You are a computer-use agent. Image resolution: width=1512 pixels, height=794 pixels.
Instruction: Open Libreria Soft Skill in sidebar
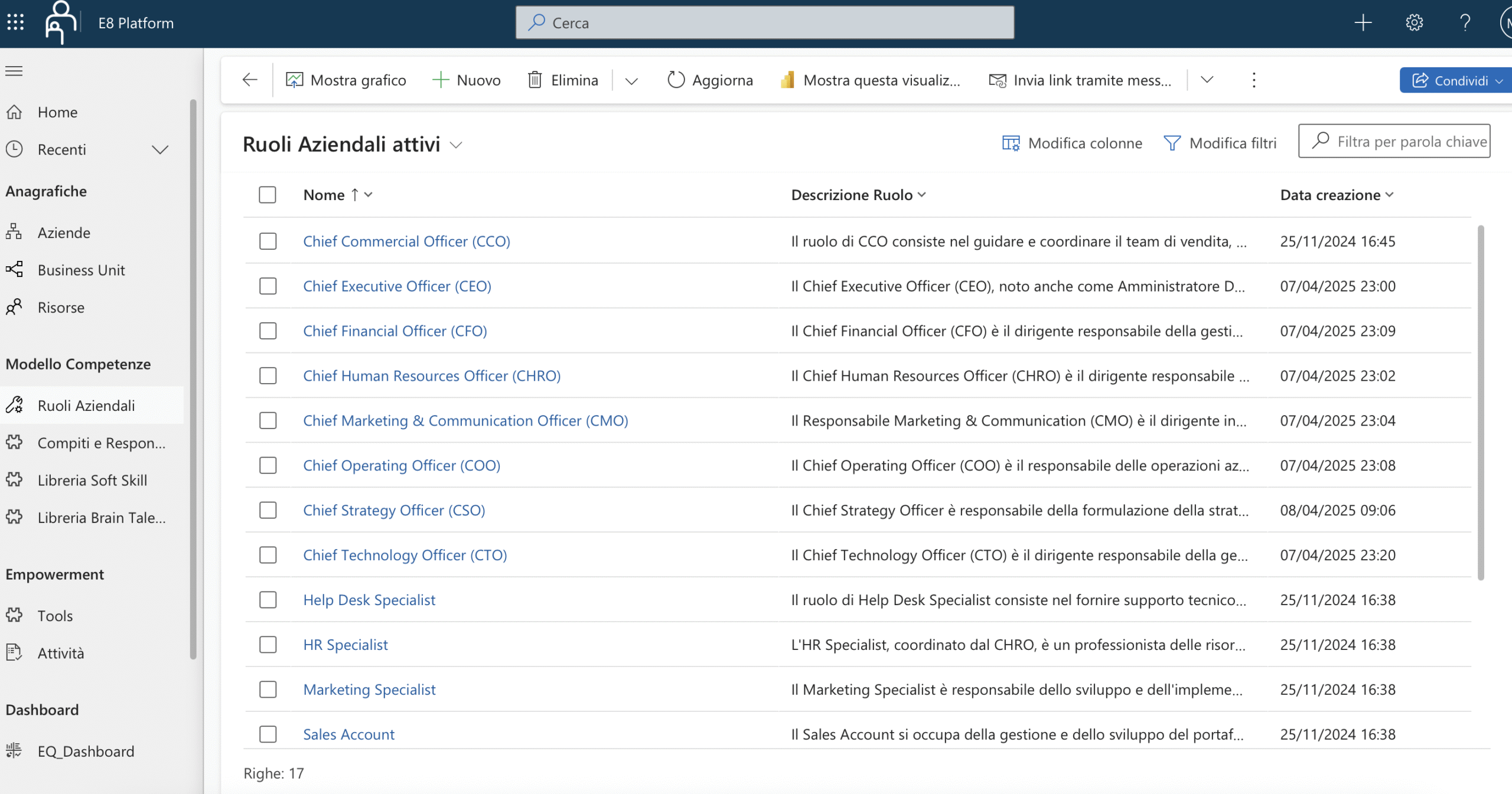pos(92,480)
